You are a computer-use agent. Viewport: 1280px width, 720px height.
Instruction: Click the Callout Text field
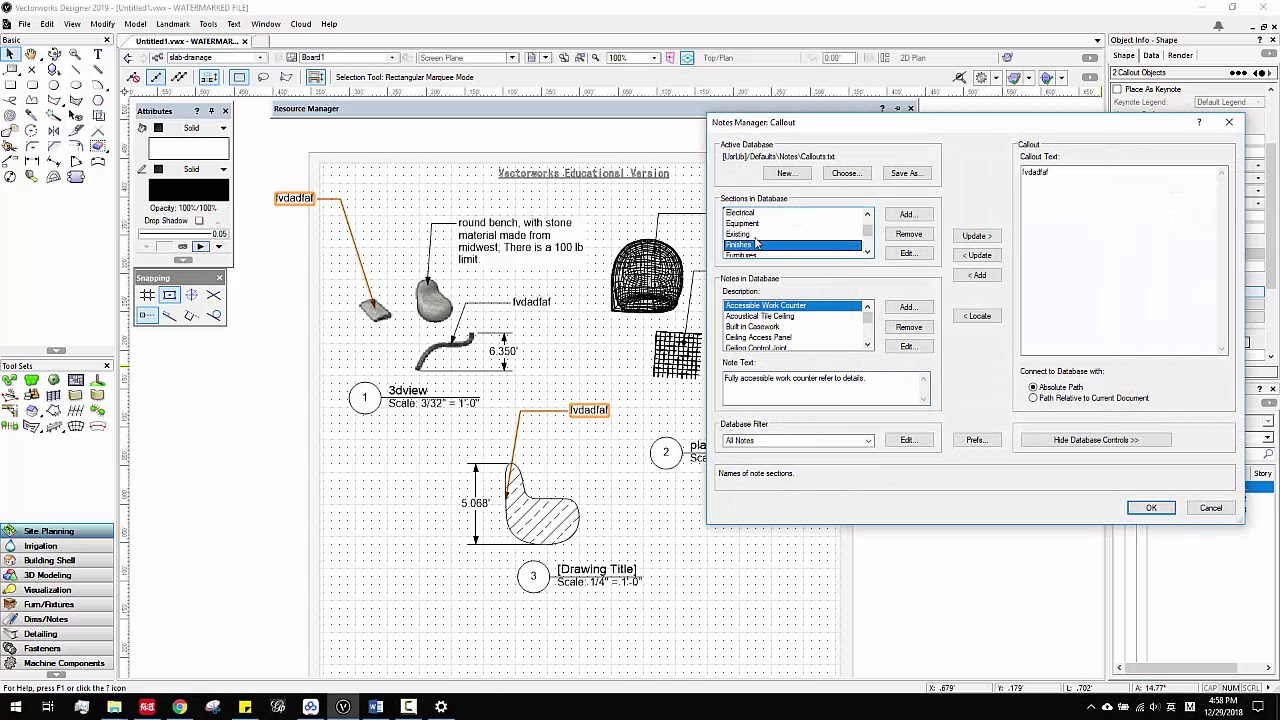(1124, 260)
